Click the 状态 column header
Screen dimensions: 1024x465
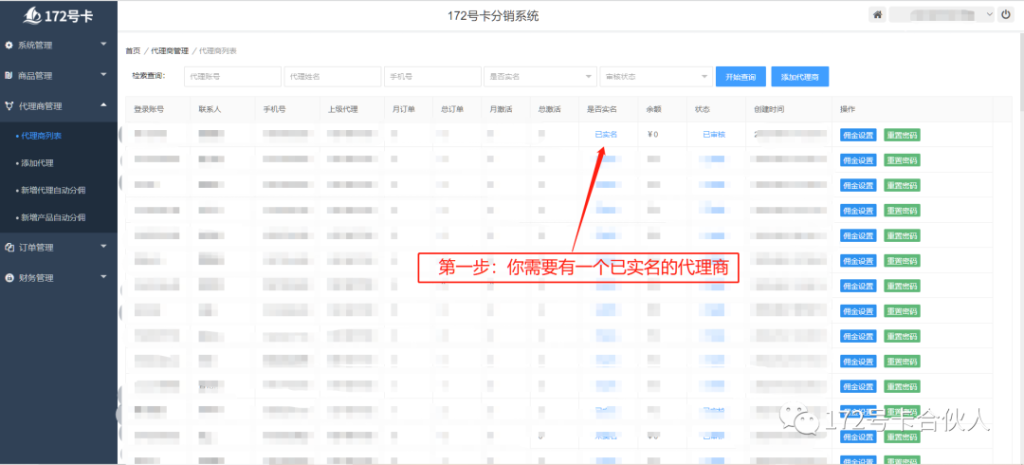point(702,109)
